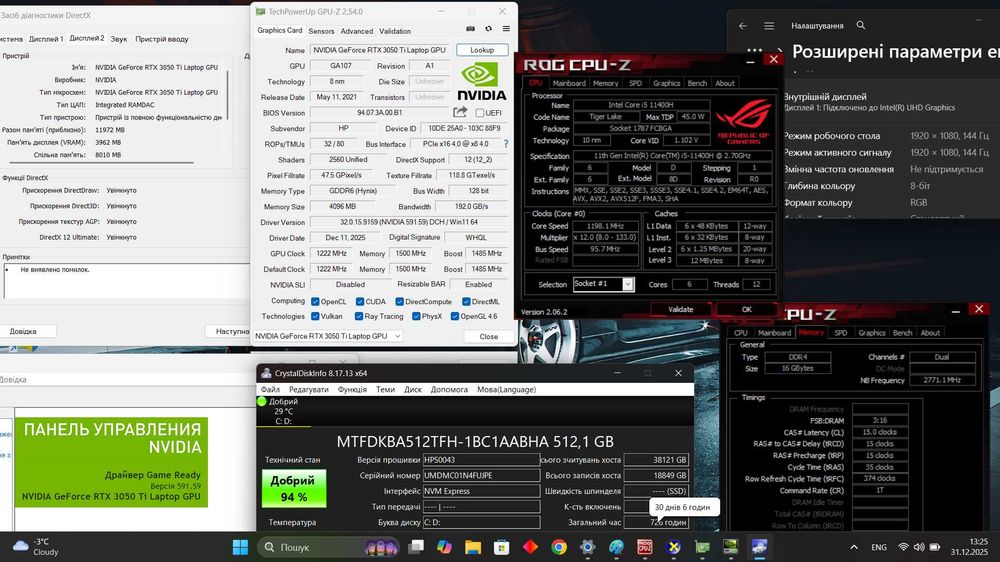The height and width of the screenshot is (562, 1000).
Task: Open Мова(Language) menu in CrystalDiskInfo
Action: (x=506, y=390)
